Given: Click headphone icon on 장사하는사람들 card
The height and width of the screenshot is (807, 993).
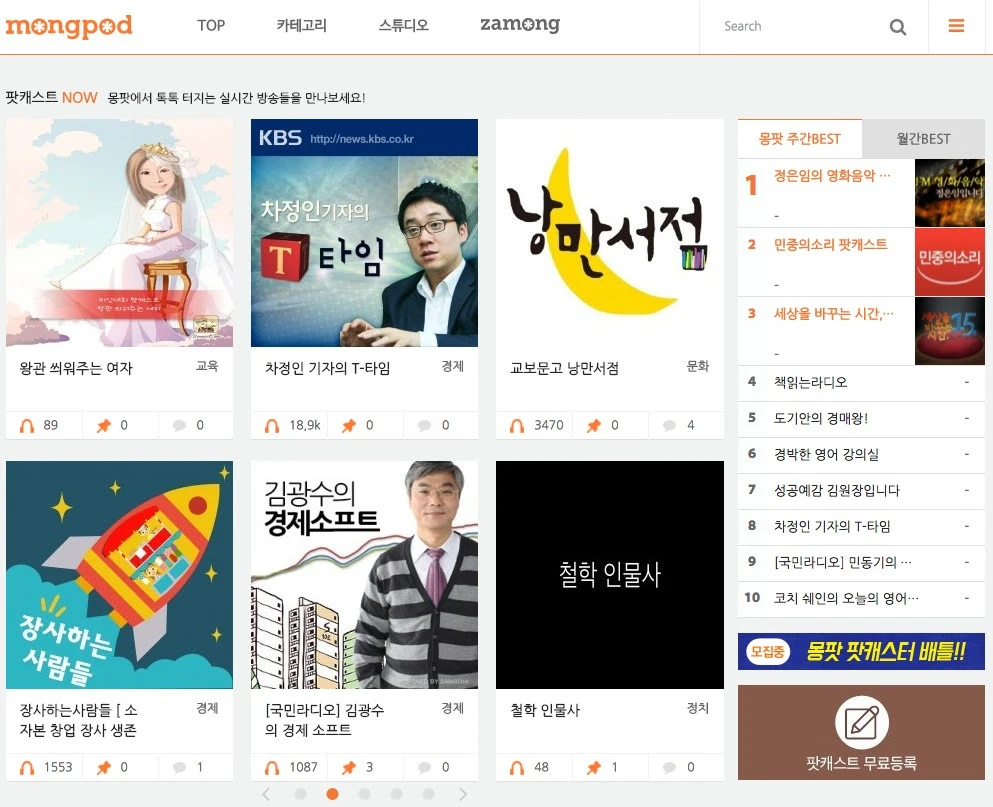Looking at the screenshot, I should [x=27, y=768].
